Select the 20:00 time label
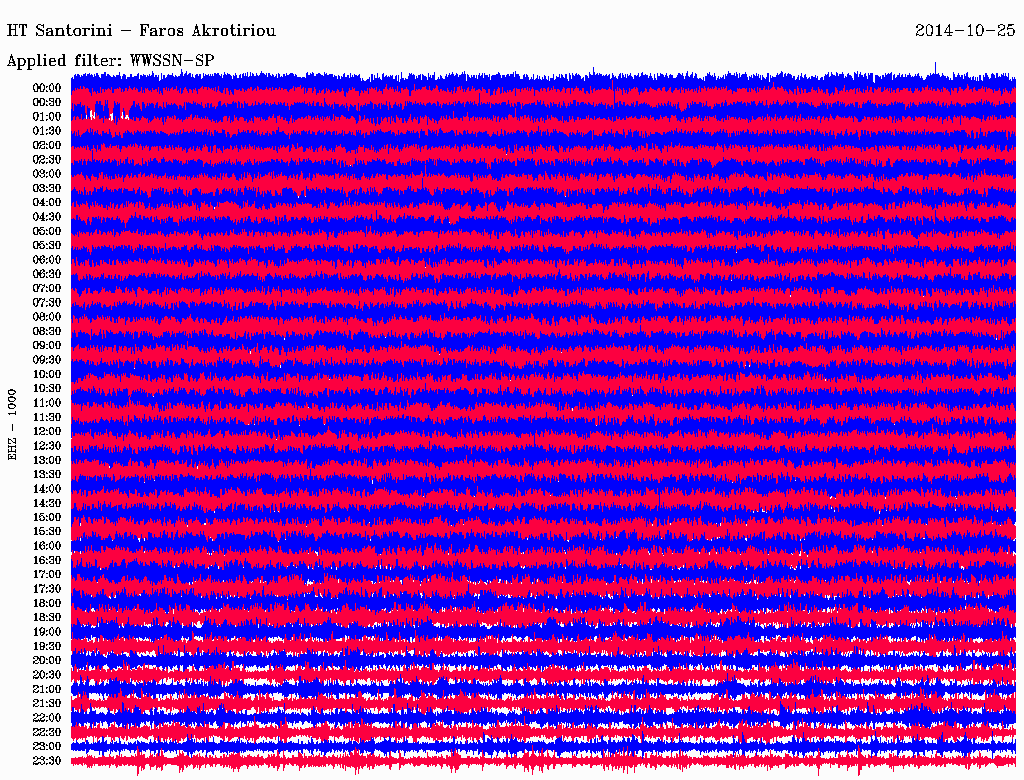Screen dimensions: 1024x780 click(47, 660)
